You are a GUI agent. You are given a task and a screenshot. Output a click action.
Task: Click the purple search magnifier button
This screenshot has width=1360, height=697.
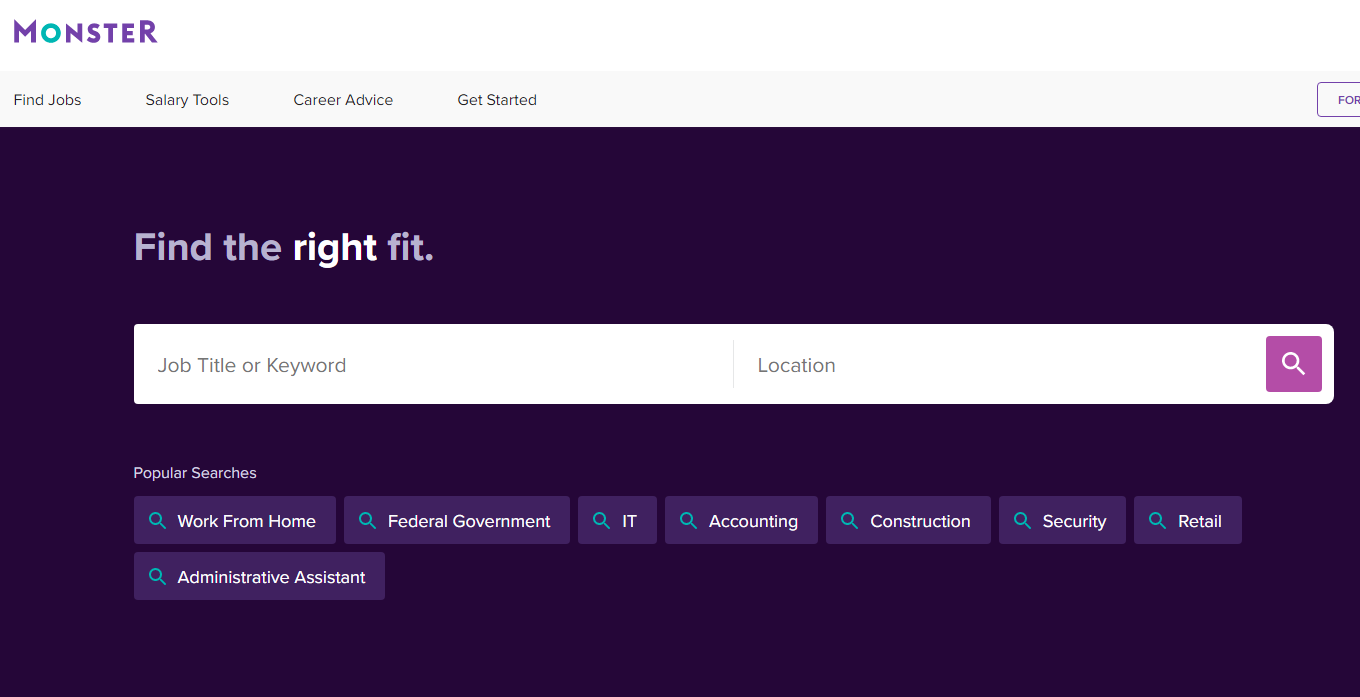point(1294,364)
